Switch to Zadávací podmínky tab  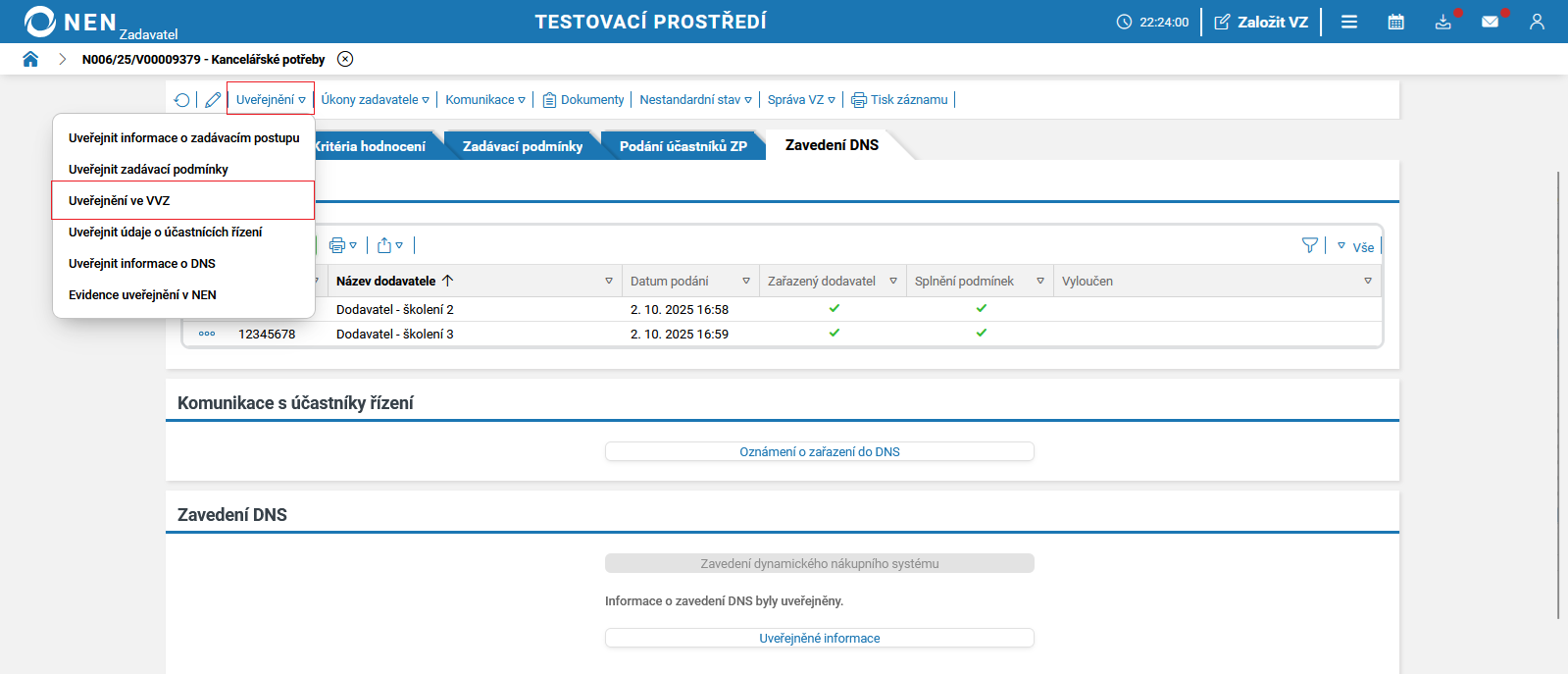pyautogui.click(x=523, y=146)
